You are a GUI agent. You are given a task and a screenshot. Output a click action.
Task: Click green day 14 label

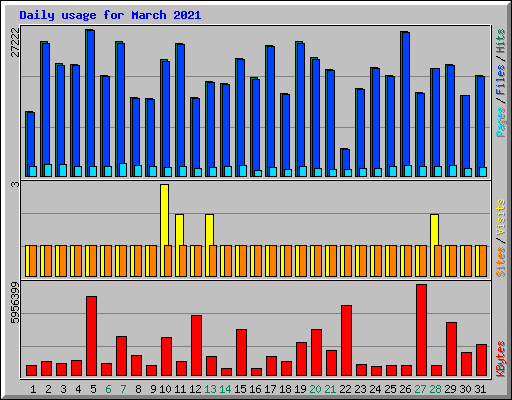pyautogui.click(x=225, y=389)
